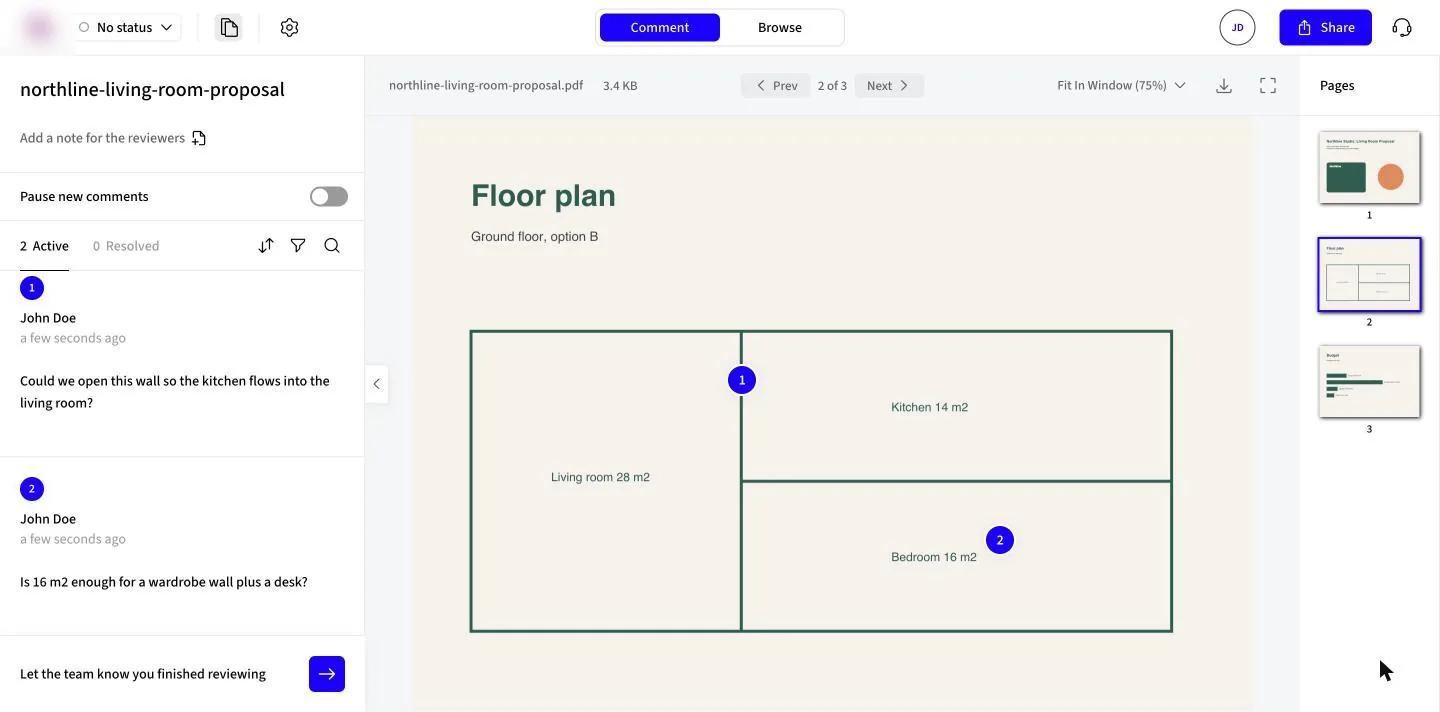Click the number 2 badge in comment list
1440x712 pixels.
(x=31, y=489)
